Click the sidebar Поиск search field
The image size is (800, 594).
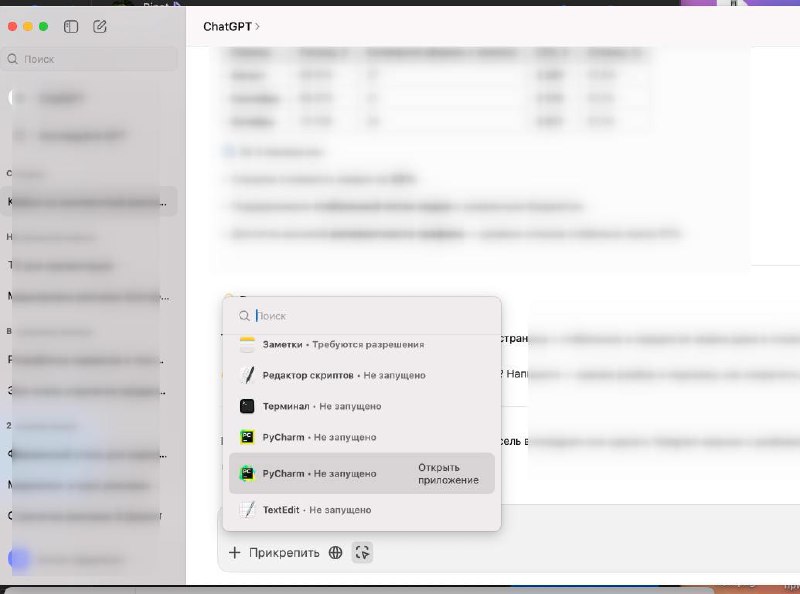coord(89,59)
